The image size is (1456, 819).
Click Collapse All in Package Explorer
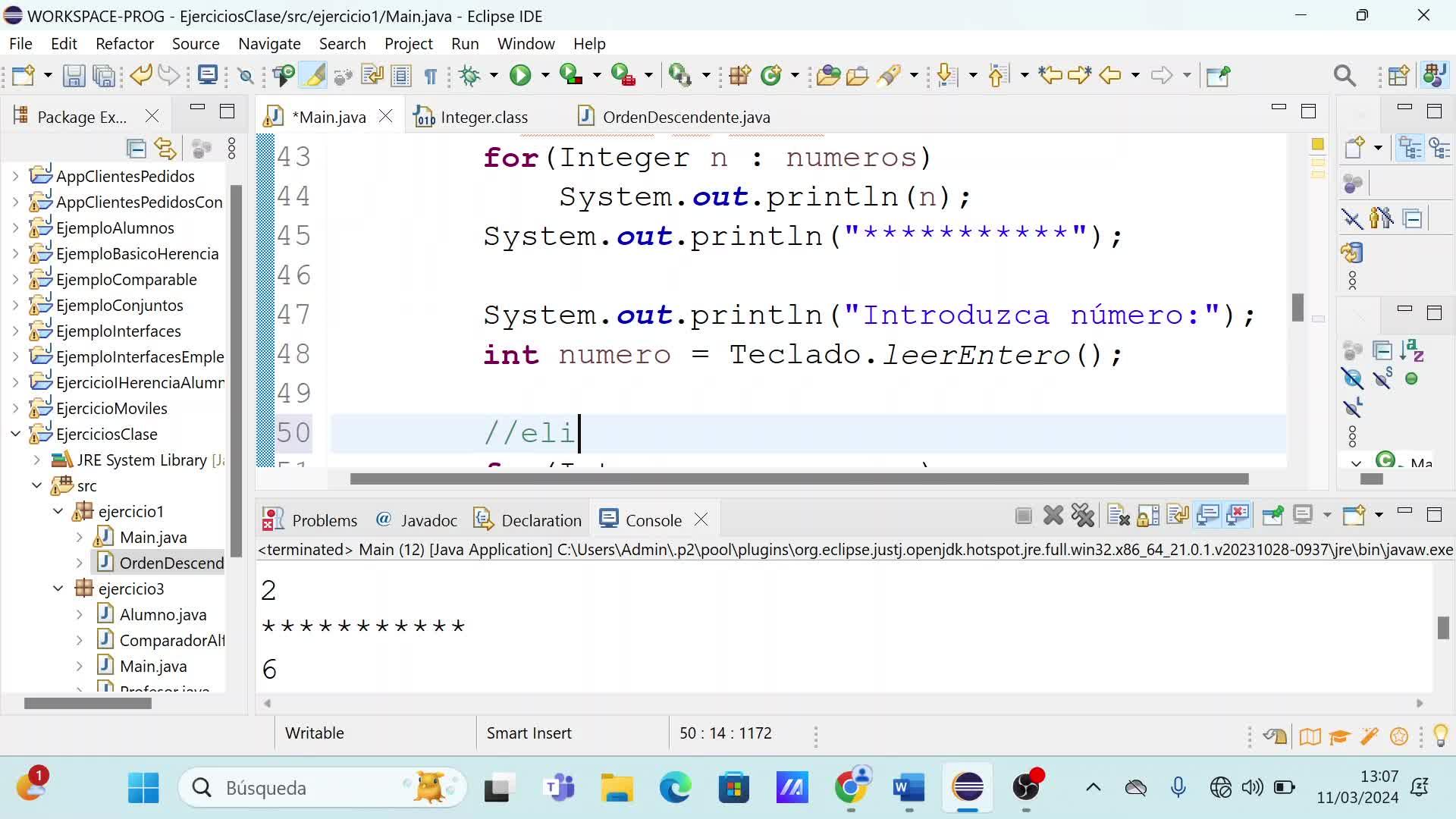136,149
